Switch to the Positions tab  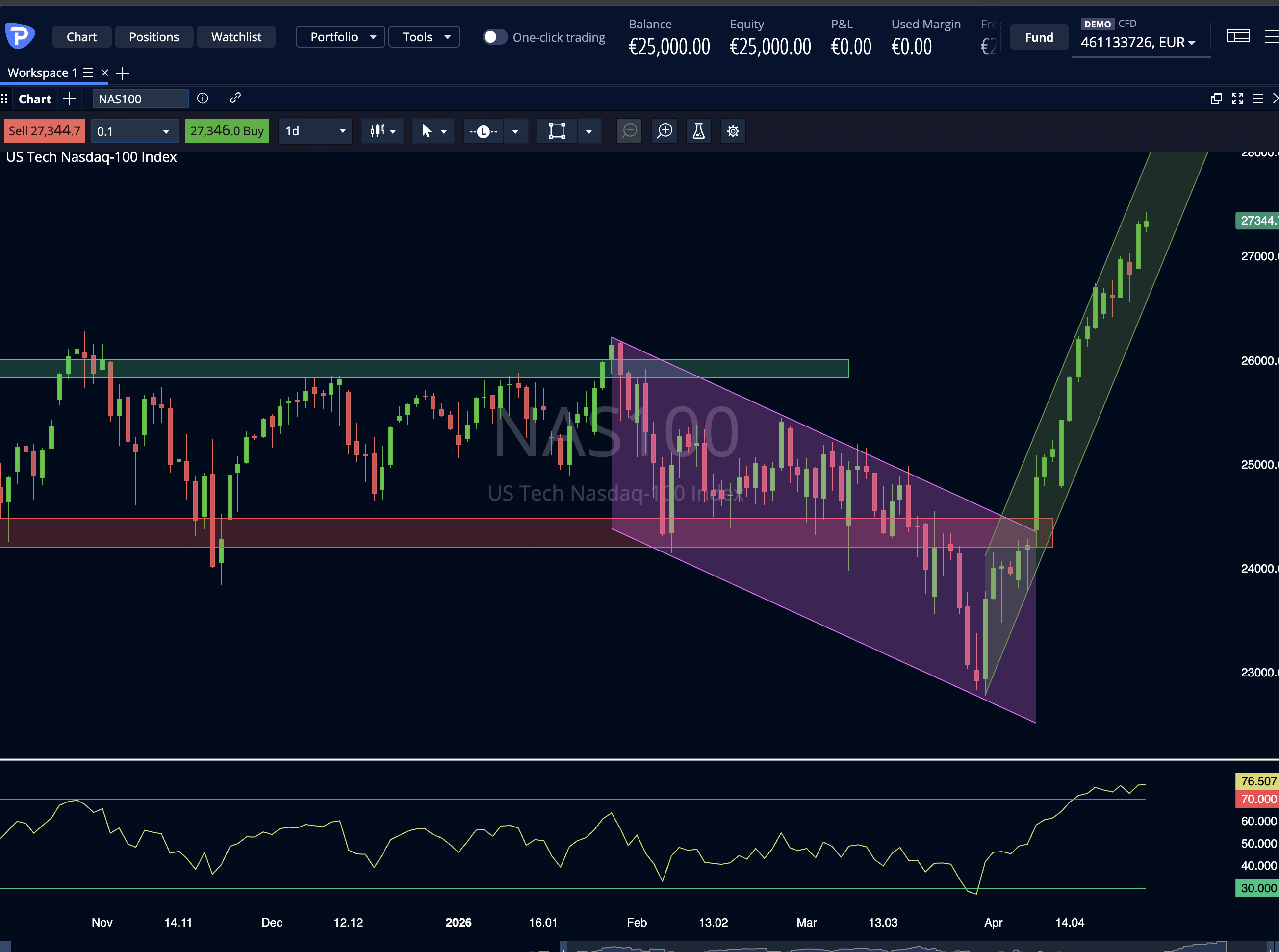pos(154,36)
